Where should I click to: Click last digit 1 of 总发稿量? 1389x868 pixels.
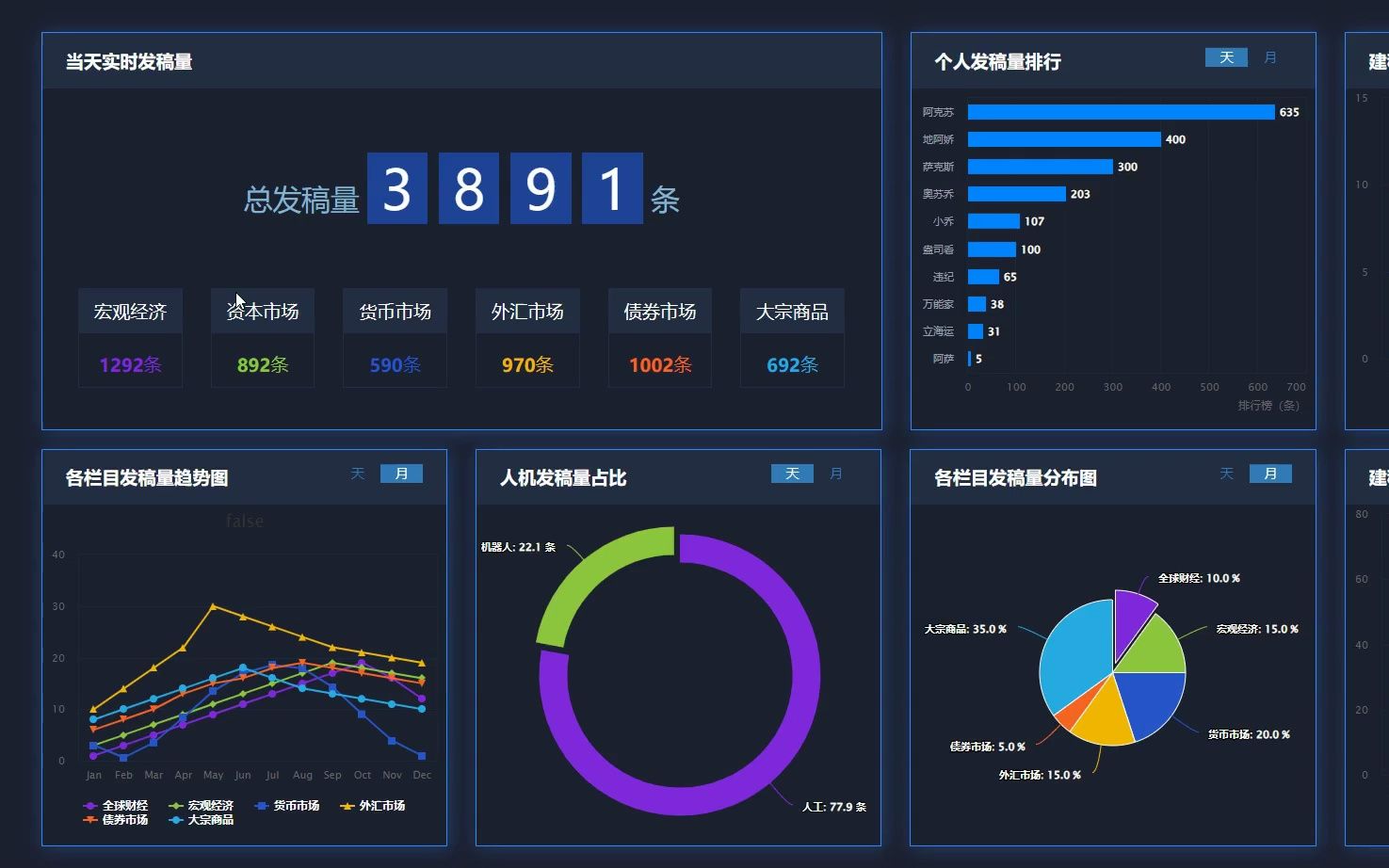coord(612,188)
